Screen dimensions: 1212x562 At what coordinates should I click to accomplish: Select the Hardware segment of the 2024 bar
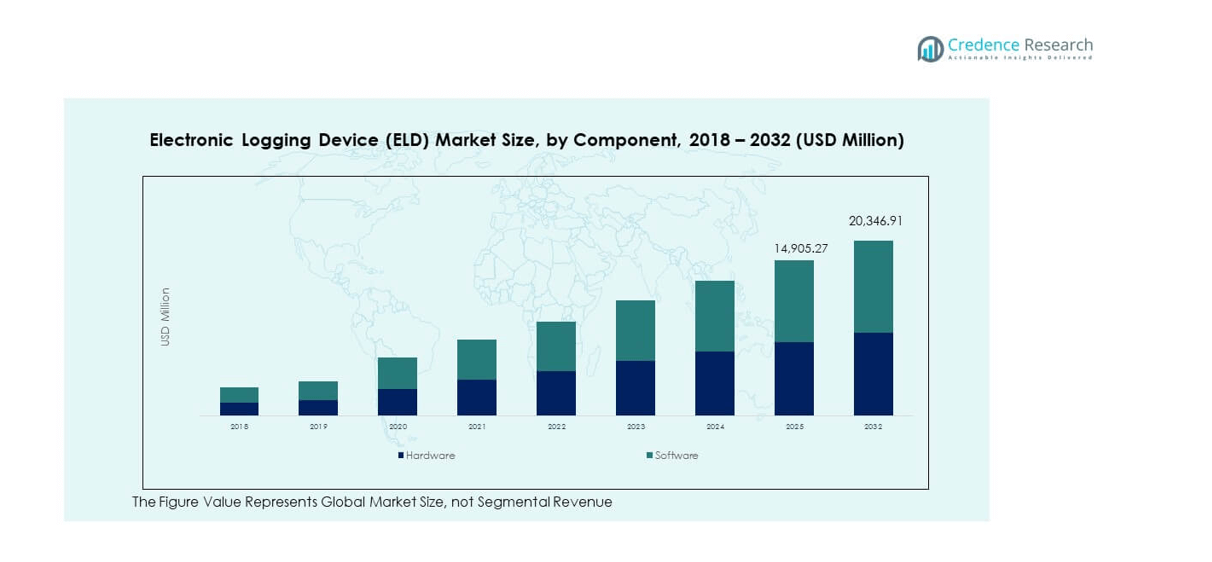[x=714, y=383]
